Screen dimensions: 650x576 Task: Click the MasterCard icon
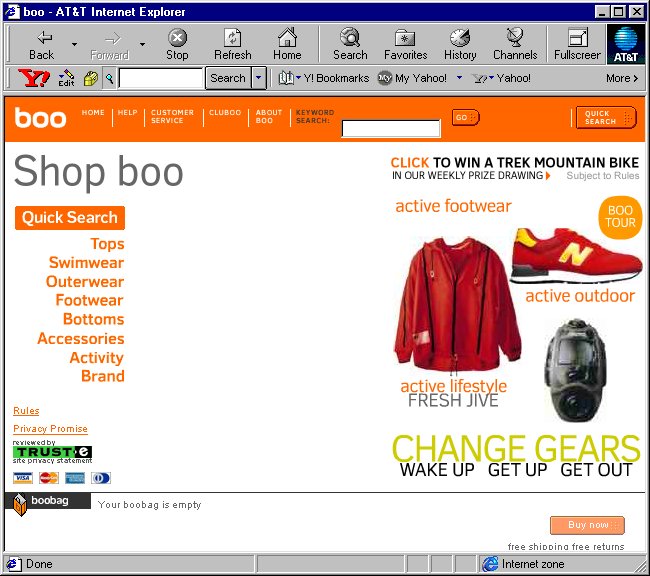(49, 478)
